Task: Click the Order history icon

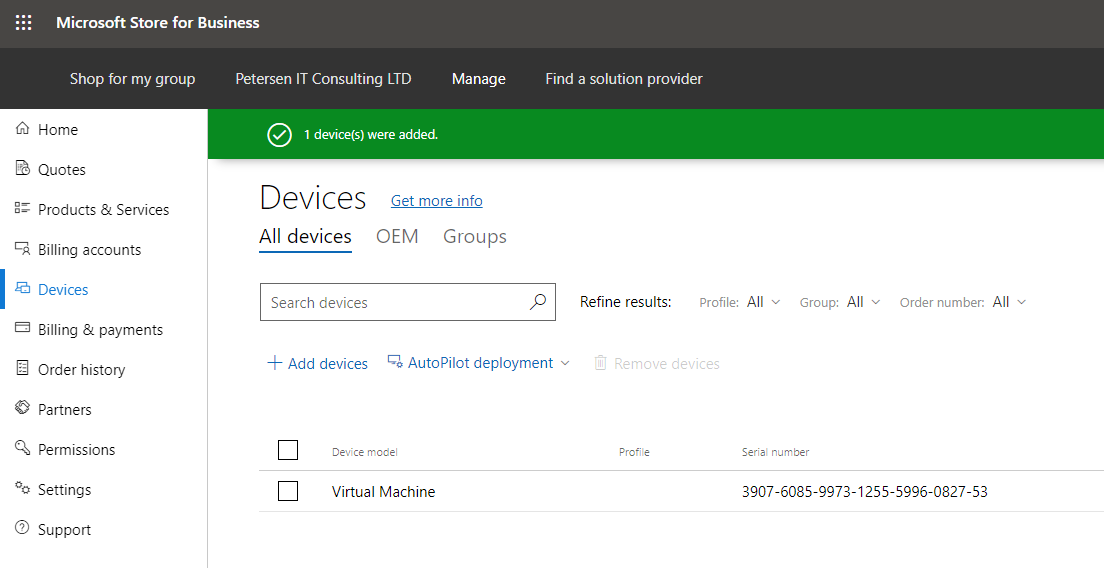Action: coord(23,368)
